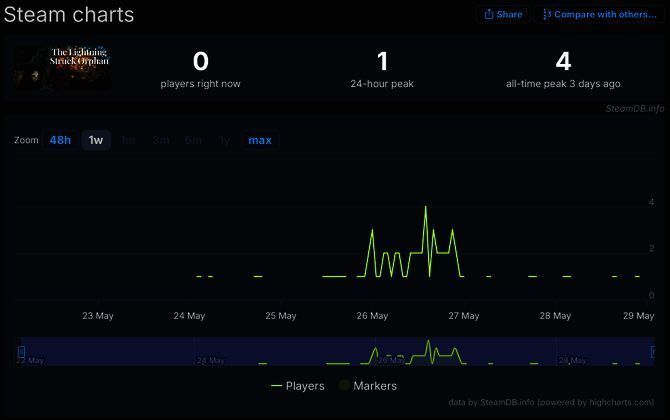Set chart zoom to 48h
The height and width of the screenshot is (420, 670).
60,140
